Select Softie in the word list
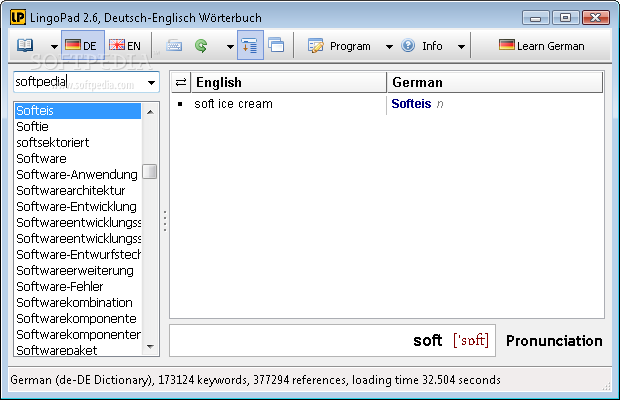The image size is (620, 400). pyautogui.click(x=78, y=126)
